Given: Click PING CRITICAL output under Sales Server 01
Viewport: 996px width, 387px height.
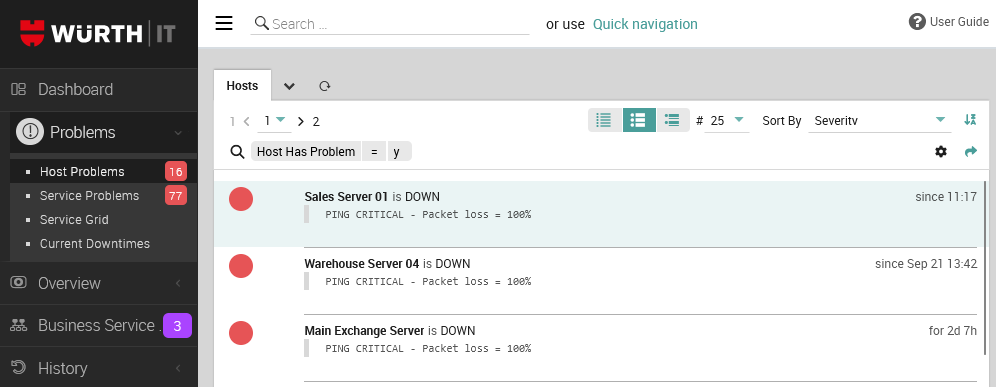Looking at the screenshot, I should [428, 215].
